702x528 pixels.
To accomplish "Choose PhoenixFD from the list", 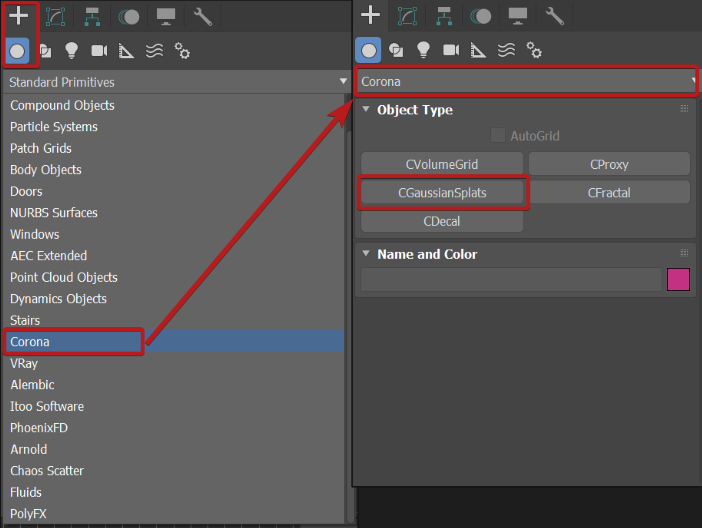I will [174, 428].
